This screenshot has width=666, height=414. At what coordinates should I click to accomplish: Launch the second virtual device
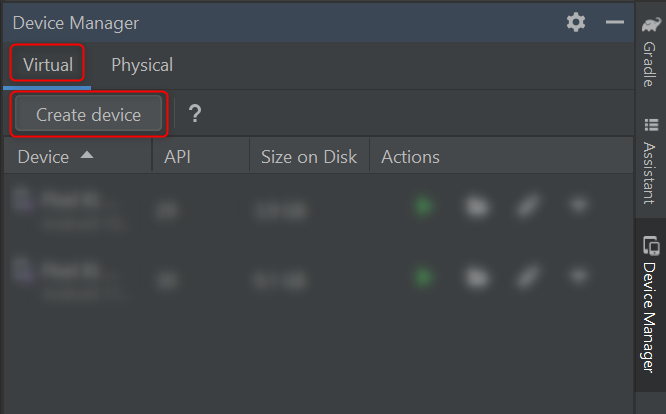click(423, 278)
